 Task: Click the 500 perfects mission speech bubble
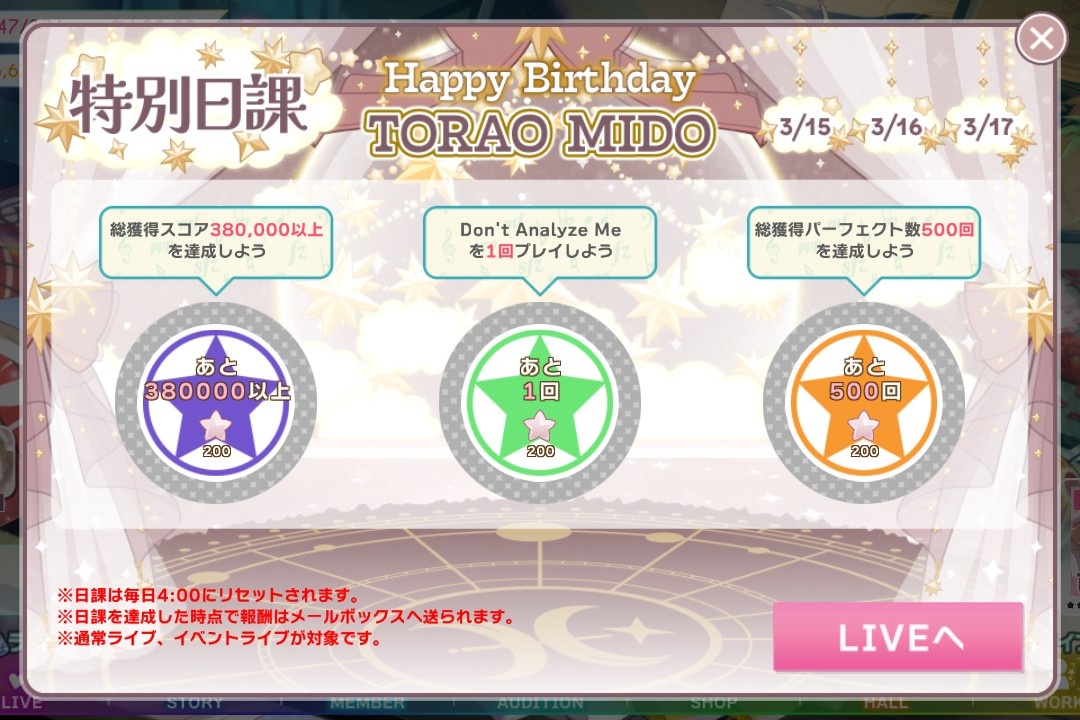pyautogui.click(x=864, y=243)
